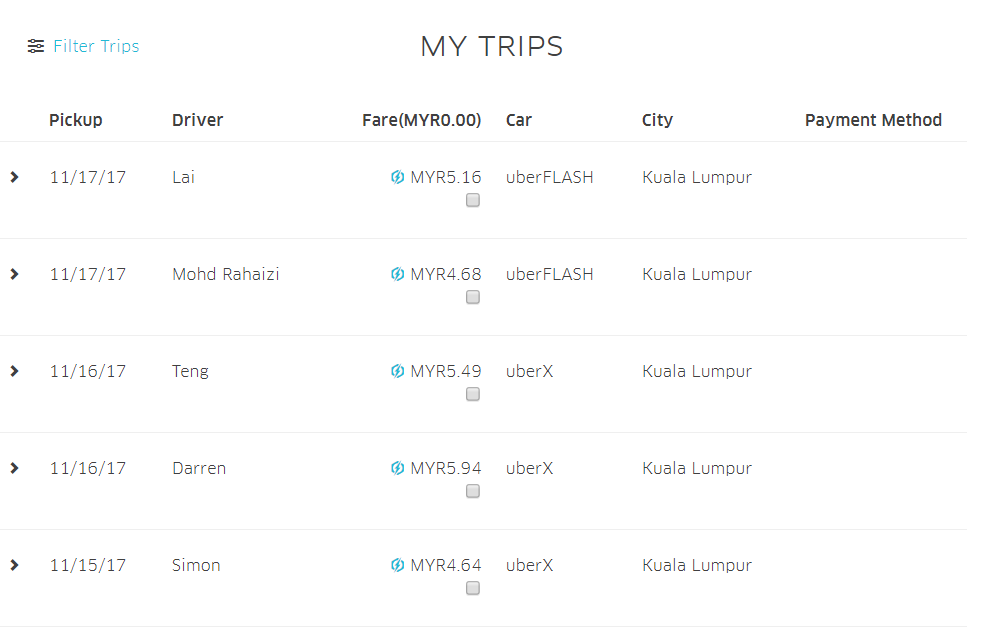This screenshot has height=627, width=991.
Task: Click the blue icon beside MYR4.64 fare
Action: click(397, 566)
